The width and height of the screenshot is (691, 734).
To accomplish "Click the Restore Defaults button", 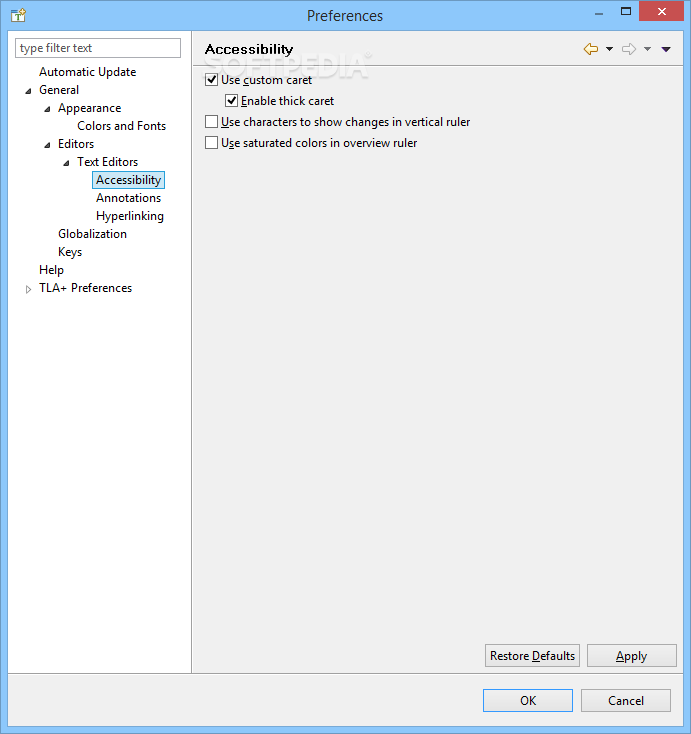I will [532, 655].
